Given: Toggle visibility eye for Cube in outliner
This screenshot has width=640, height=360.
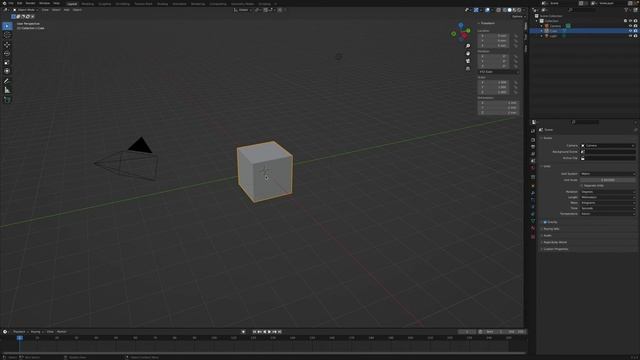Looking at the screenshot, I should tap(630, 31).
